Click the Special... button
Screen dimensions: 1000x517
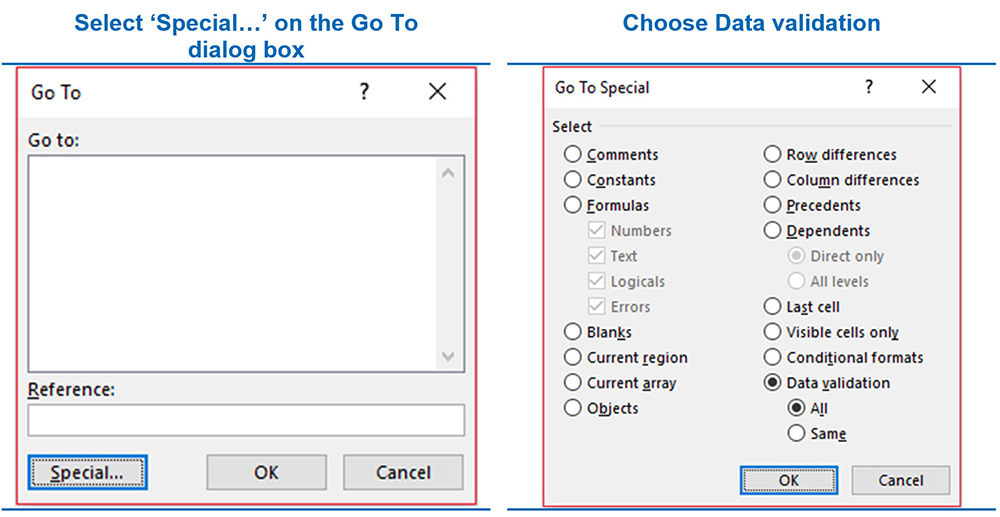coord(87,472)
